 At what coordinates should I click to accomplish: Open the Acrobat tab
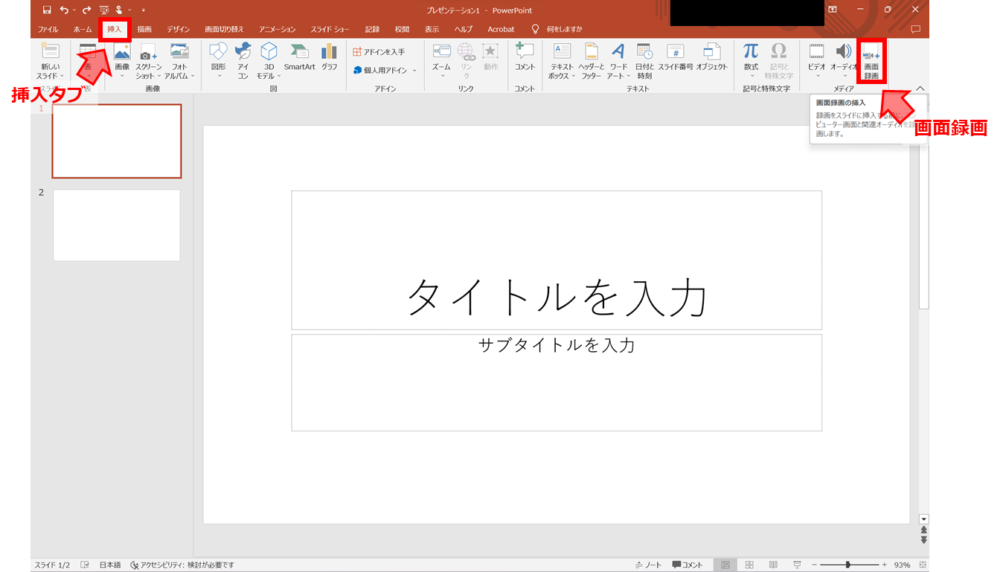click(x=501, y=29)
